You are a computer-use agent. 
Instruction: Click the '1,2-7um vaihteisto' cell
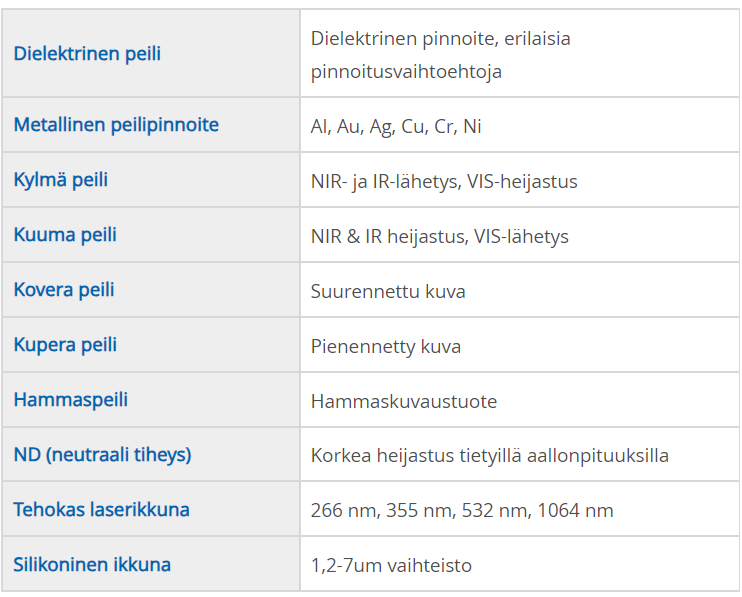[x=391, y=566]
